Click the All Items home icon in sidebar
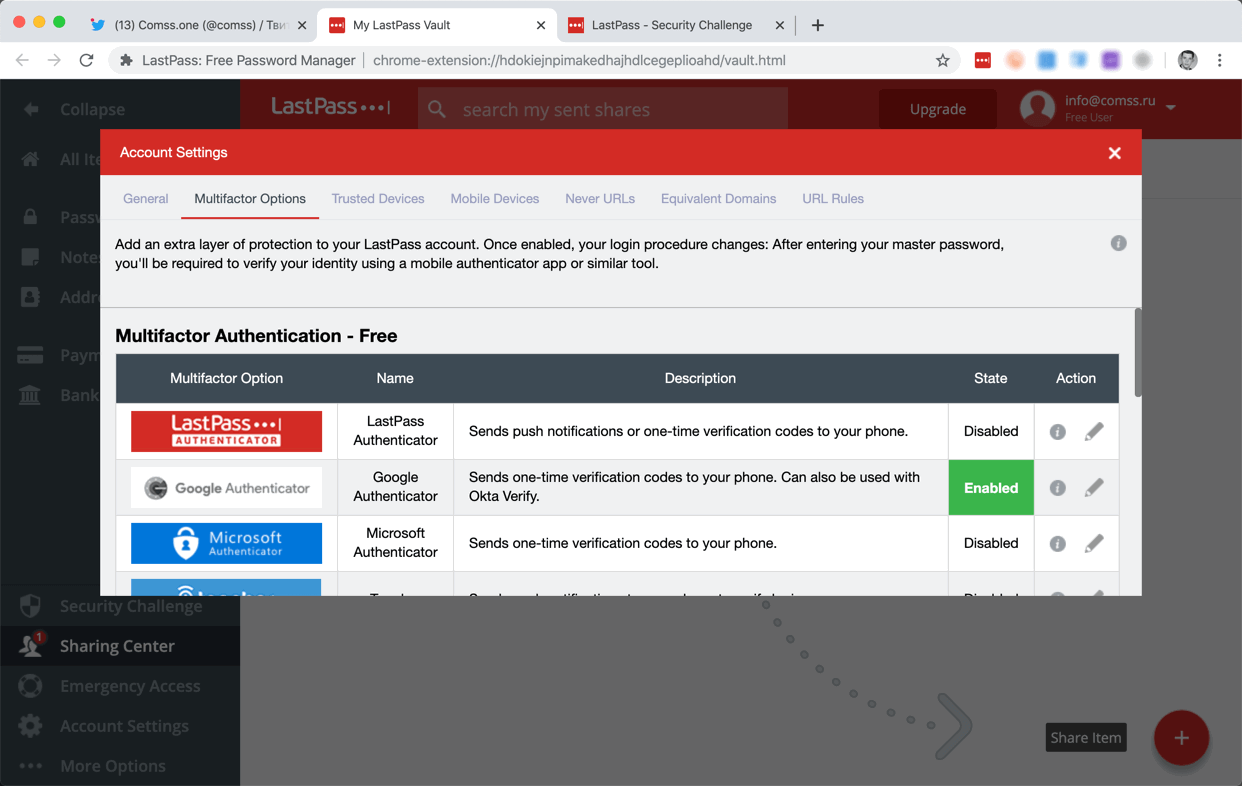The height and width of the screenshot is (786, 1242). click(x=30, y=159)
